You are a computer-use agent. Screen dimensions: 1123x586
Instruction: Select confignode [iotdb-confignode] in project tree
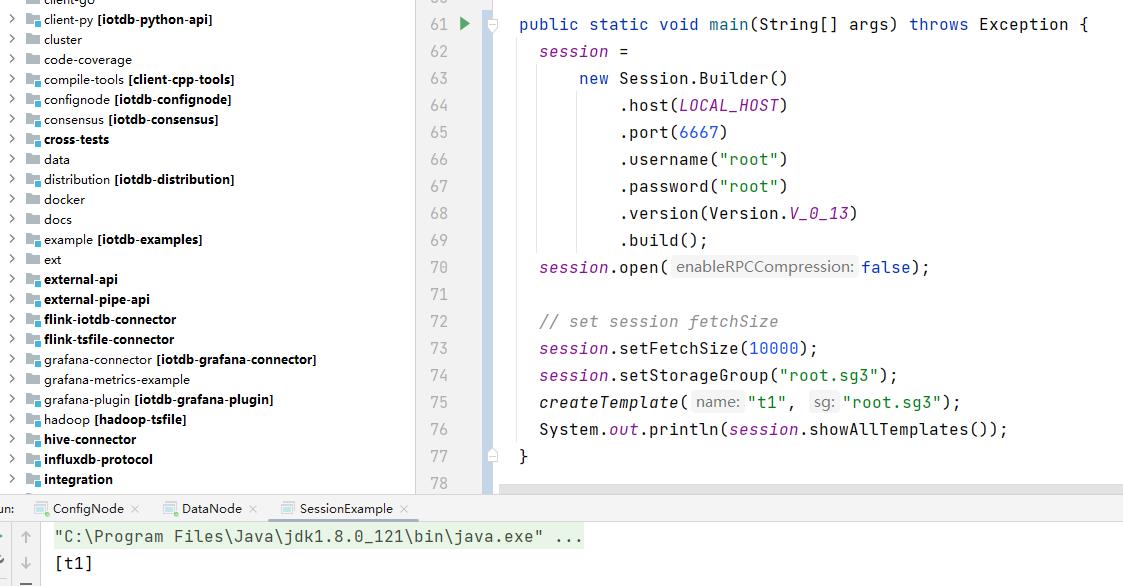pos(138,100)
